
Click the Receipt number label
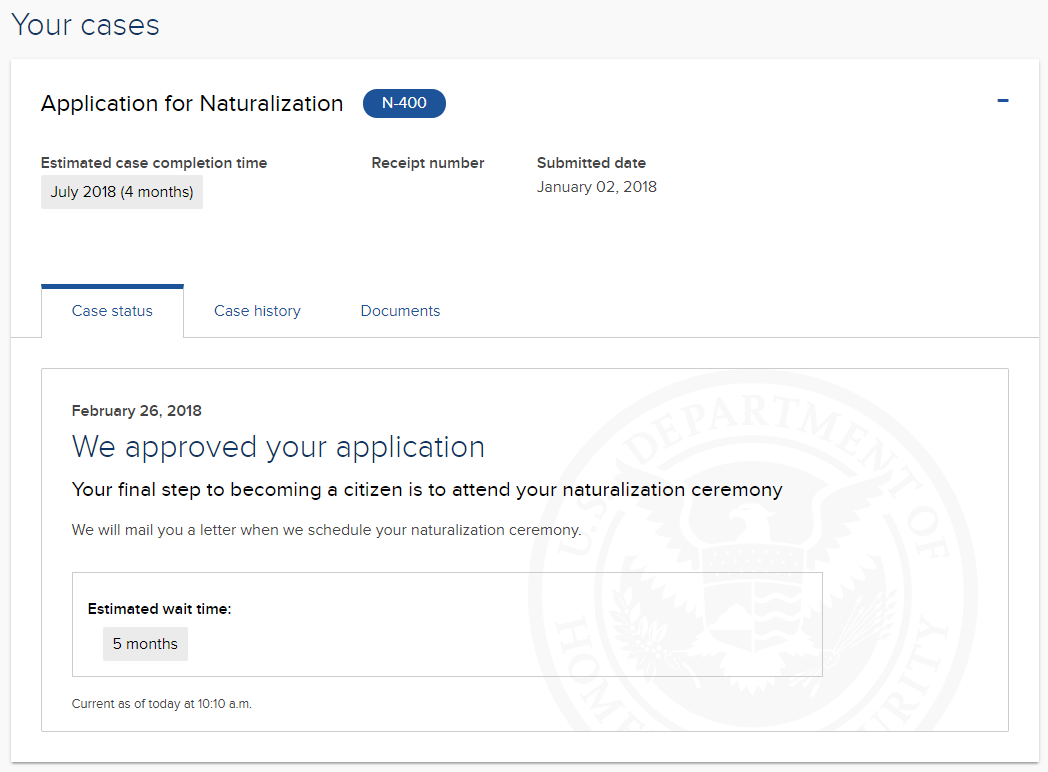(427, 163)
